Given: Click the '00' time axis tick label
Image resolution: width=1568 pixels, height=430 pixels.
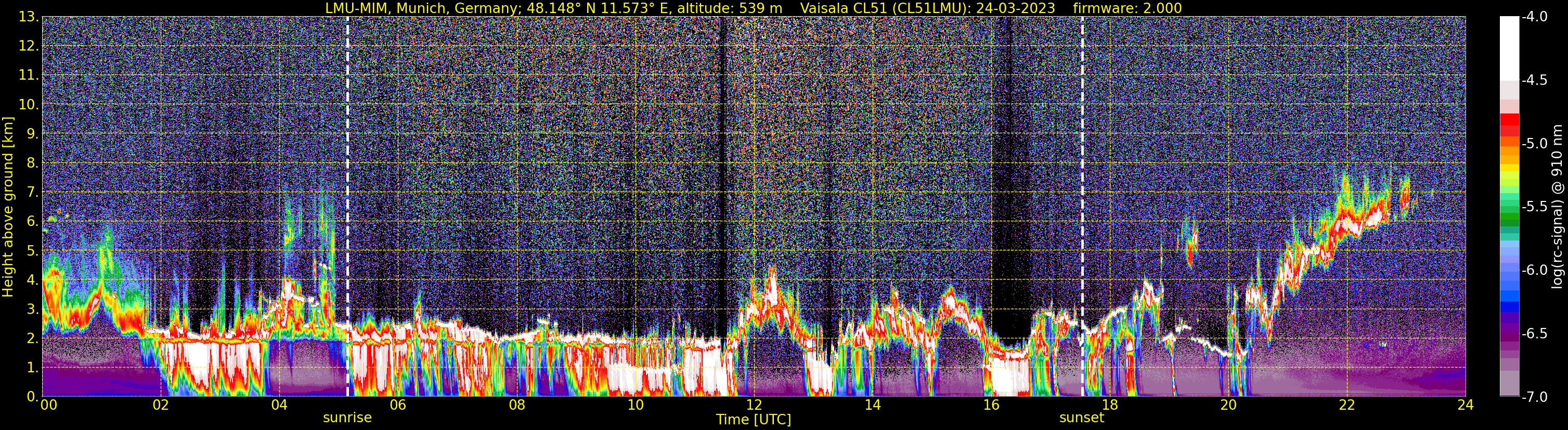Looking at the screenshot, I should click(x=49, y=405).
